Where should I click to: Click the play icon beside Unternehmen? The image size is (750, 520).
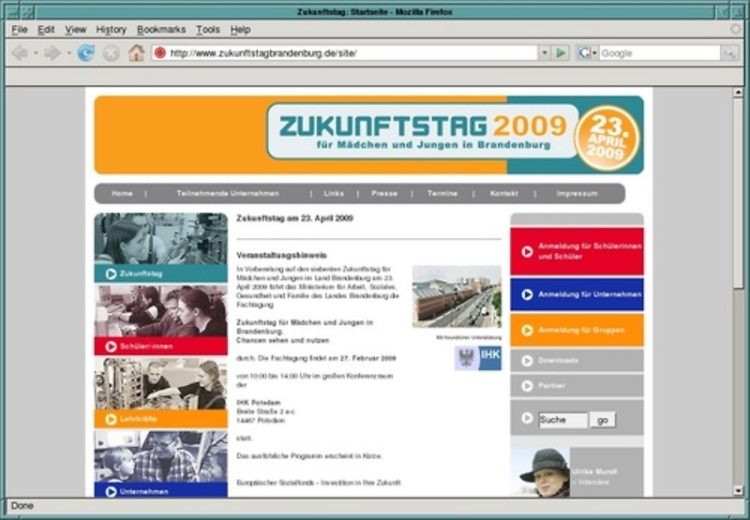(111, 491)
